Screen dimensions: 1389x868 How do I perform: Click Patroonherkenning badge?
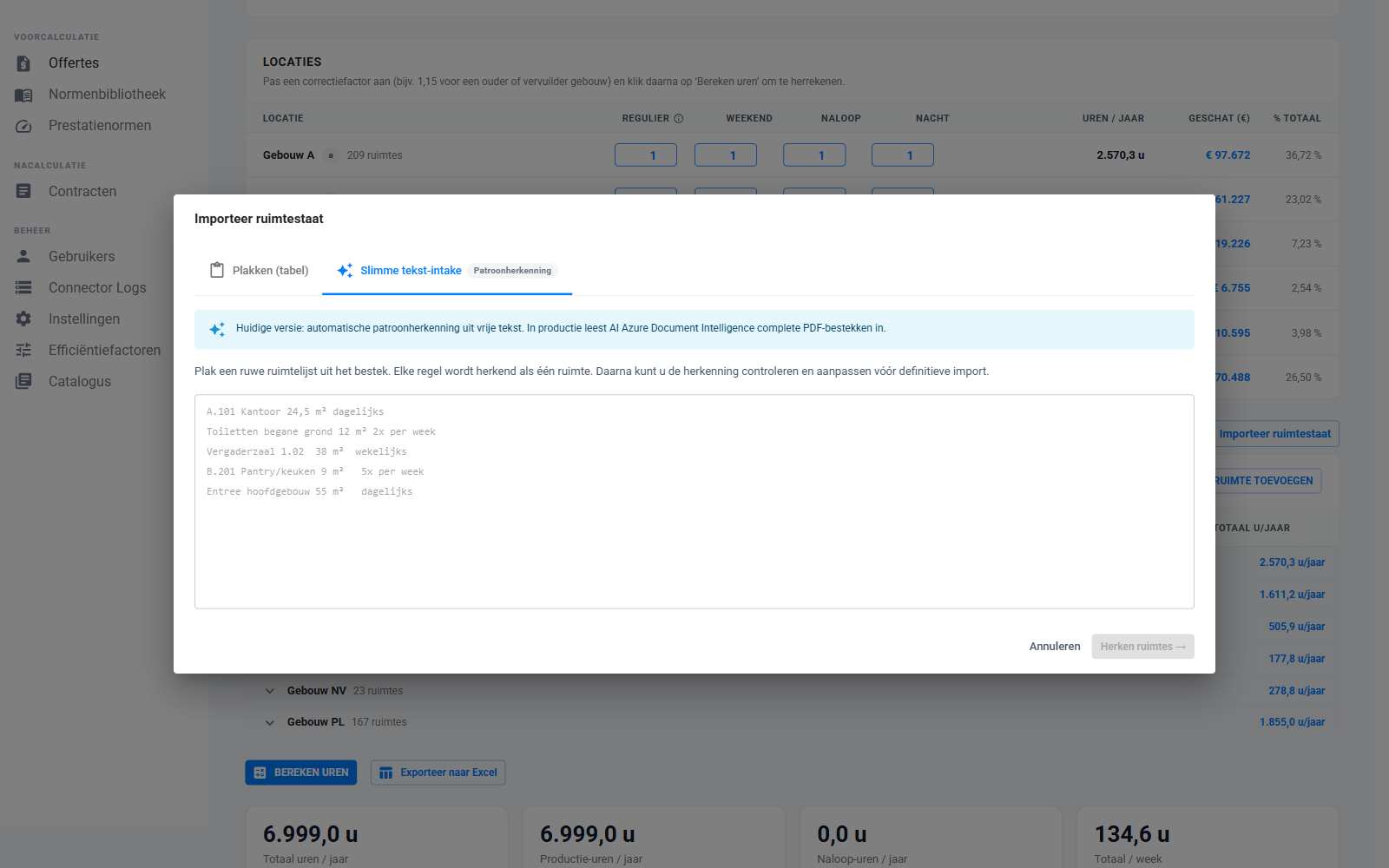click(x=512, y=271)
